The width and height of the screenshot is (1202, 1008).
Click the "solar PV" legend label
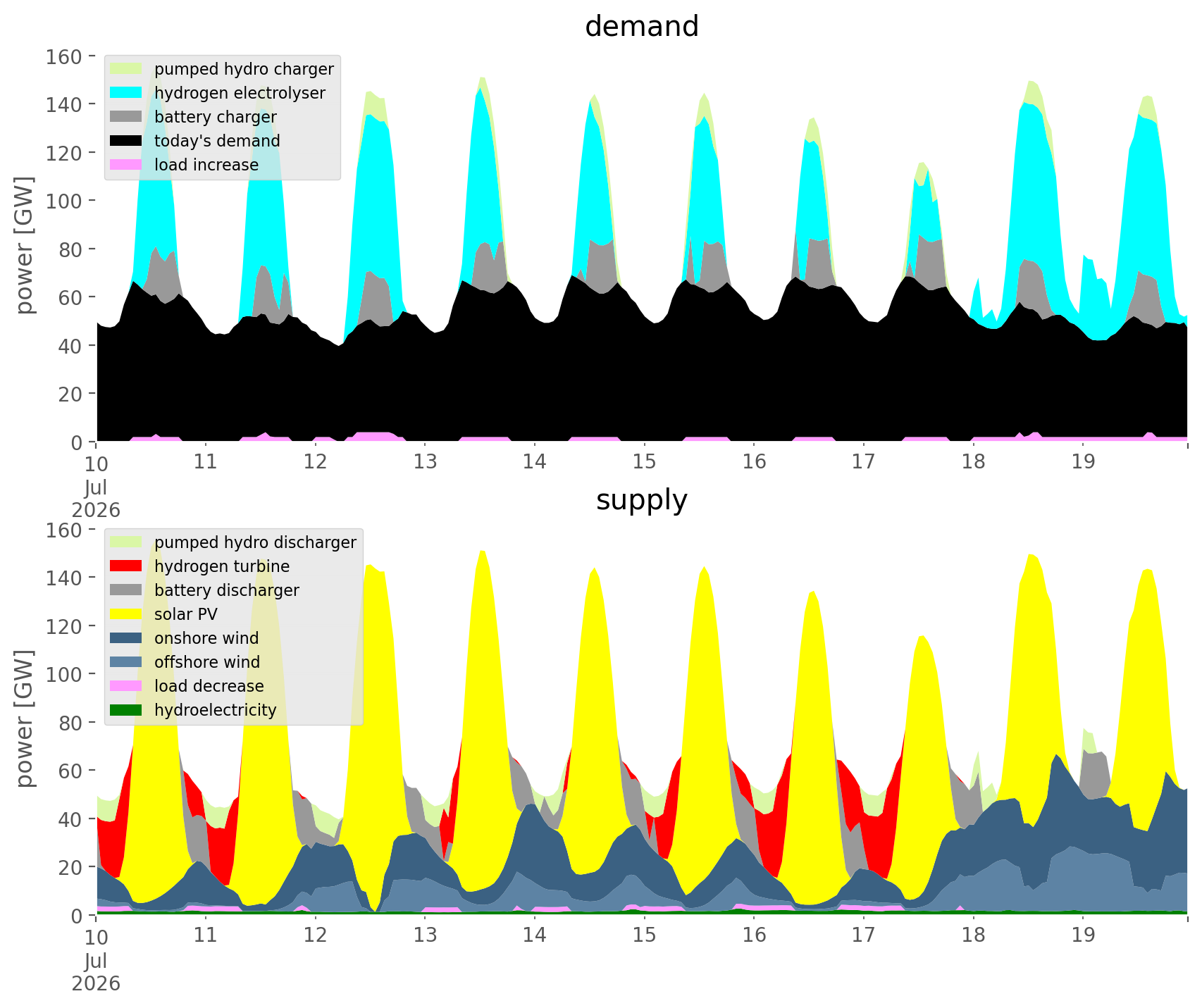click(186, 614)
